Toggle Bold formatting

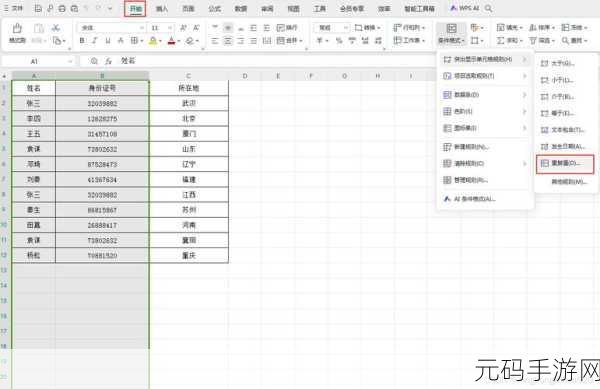[82, 41]
